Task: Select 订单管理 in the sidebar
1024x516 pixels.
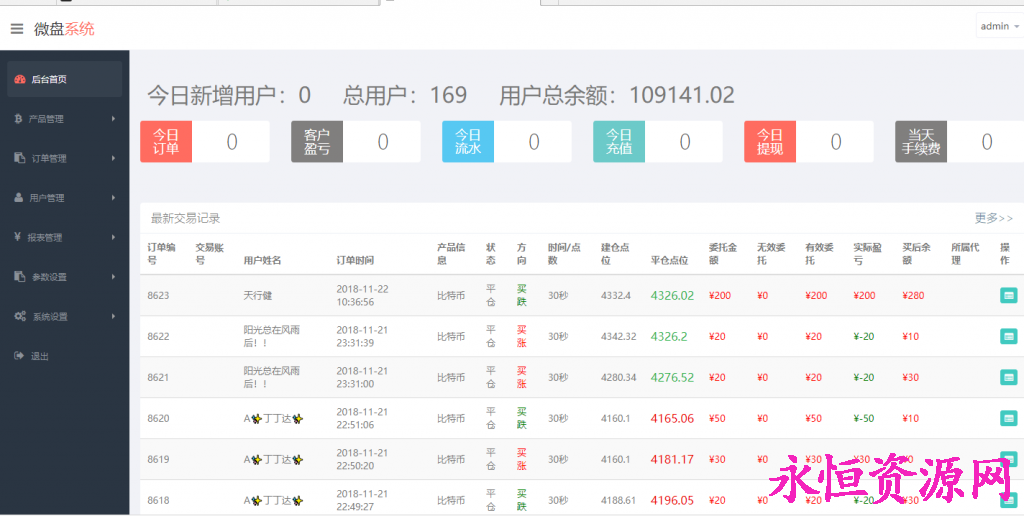Action: 48,158
